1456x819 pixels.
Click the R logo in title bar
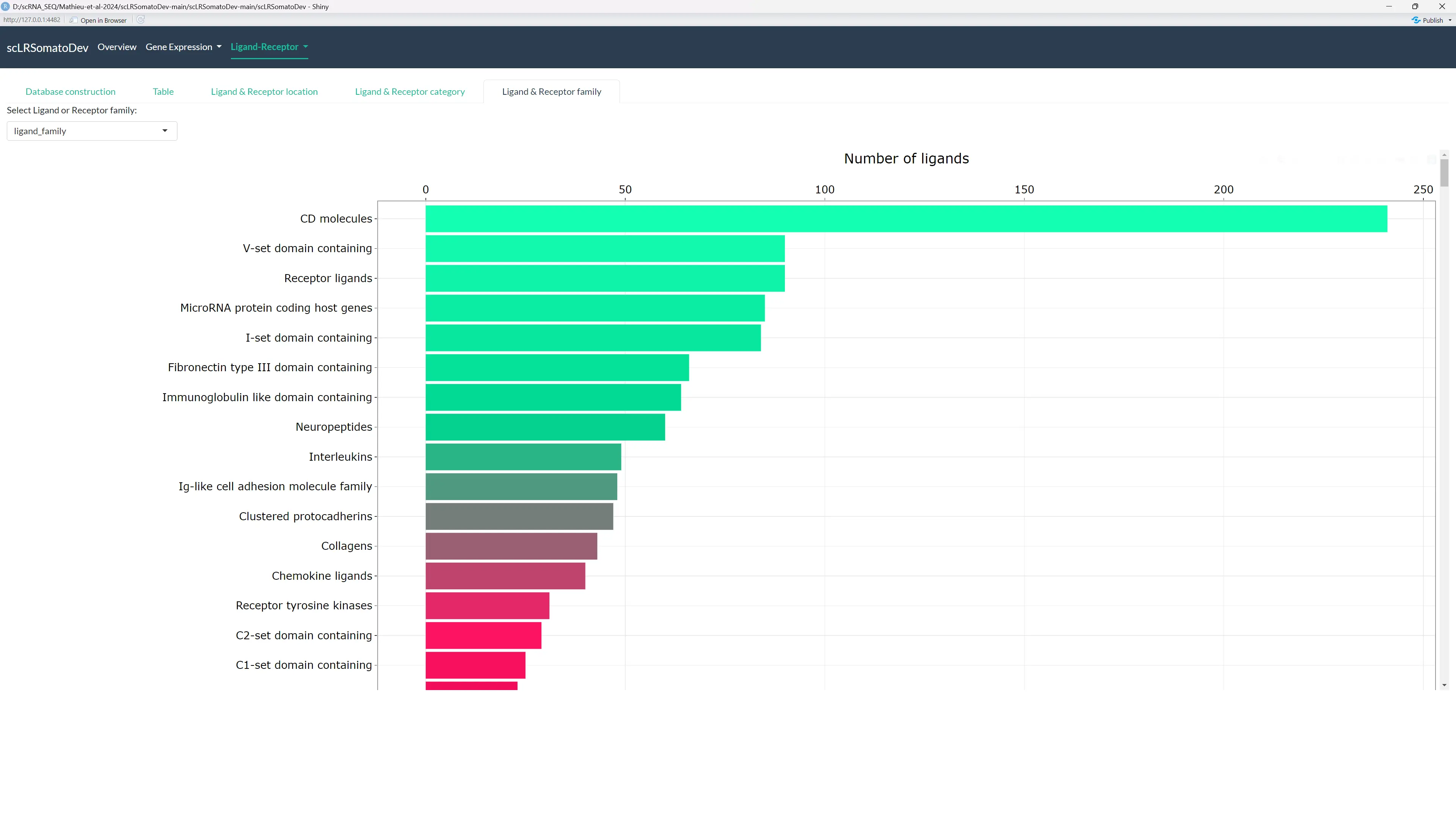[6, 6]
